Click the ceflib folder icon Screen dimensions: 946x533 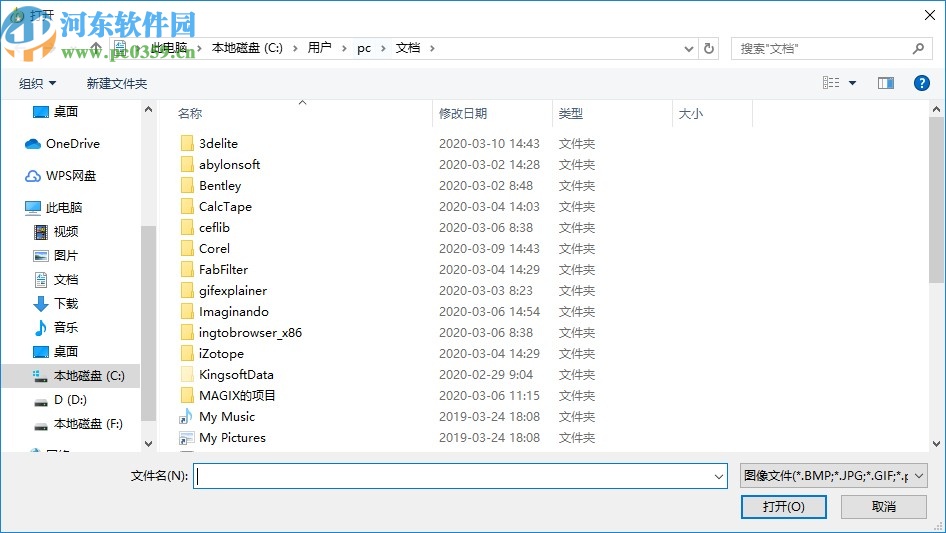(x=187, y=228)
